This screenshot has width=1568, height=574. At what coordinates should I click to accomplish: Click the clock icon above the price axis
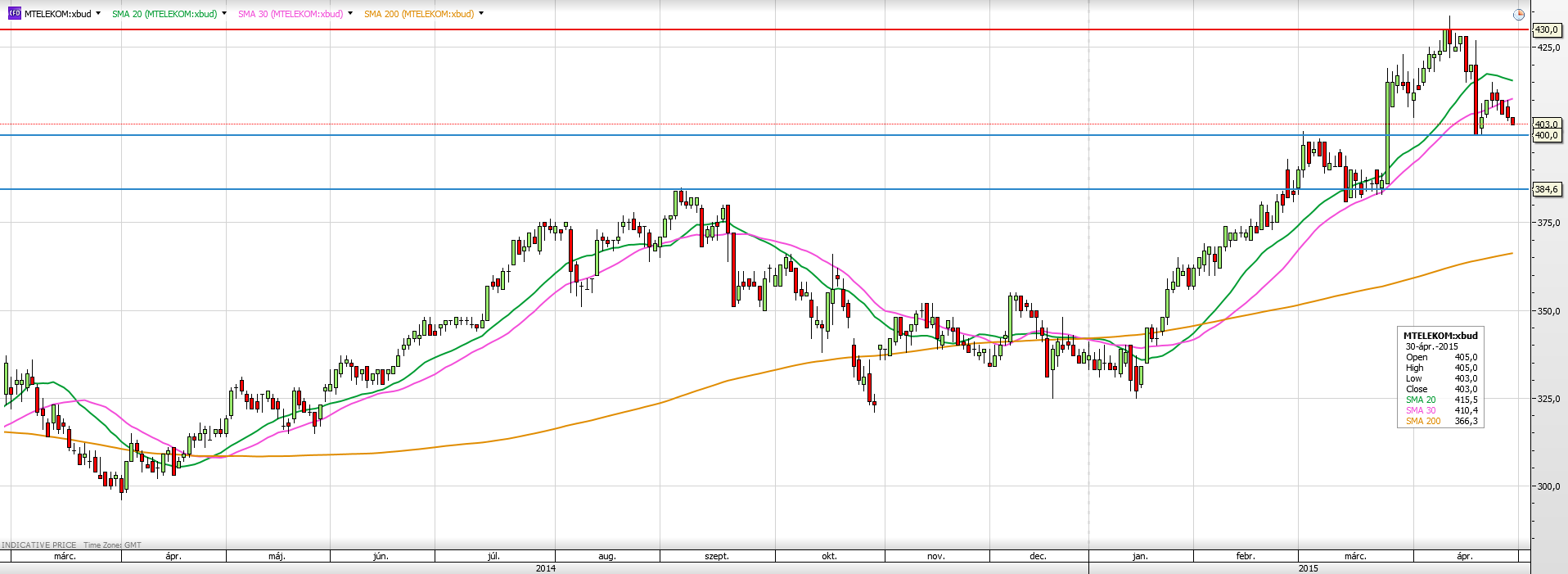[x=1518, y=14]
